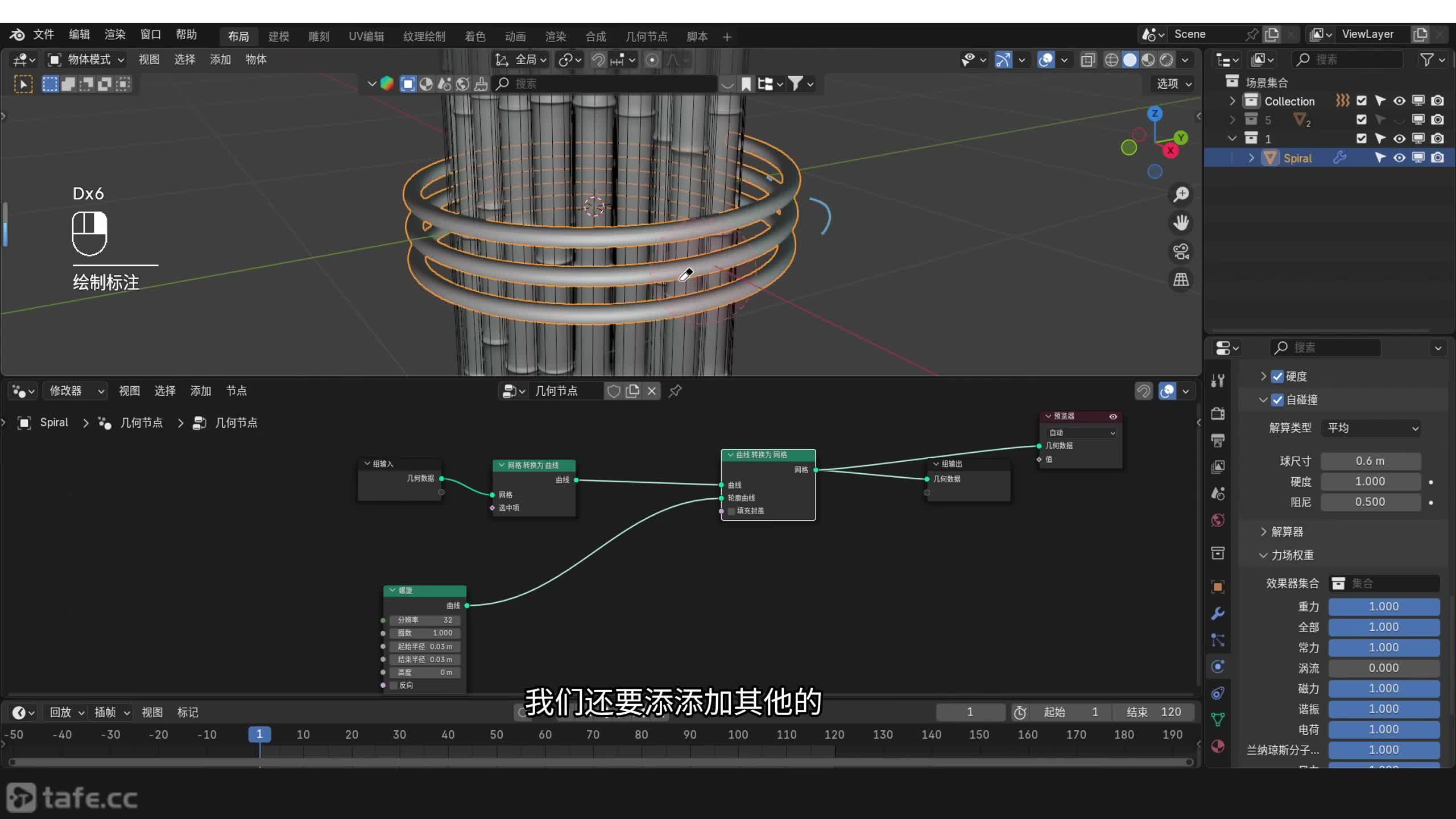
Task: Click the 添加 menu in the 3D viewport
Action: (220, 60)
